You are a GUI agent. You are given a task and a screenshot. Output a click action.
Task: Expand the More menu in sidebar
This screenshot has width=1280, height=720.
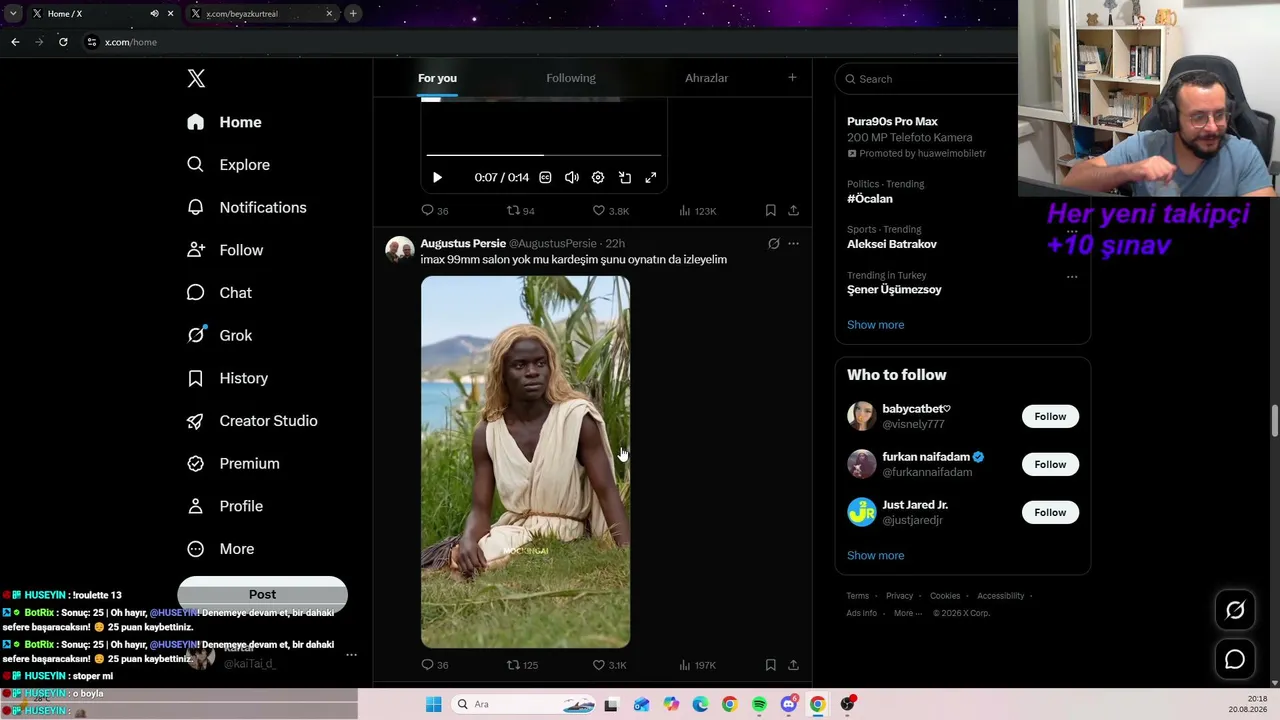[221, 549]
